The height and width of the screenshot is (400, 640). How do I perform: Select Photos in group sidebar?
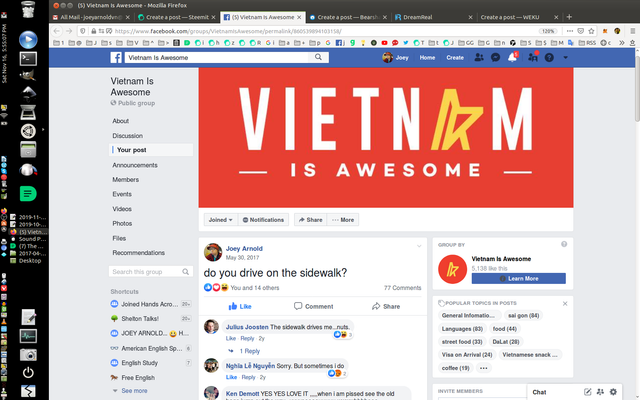tap(122, 224)
